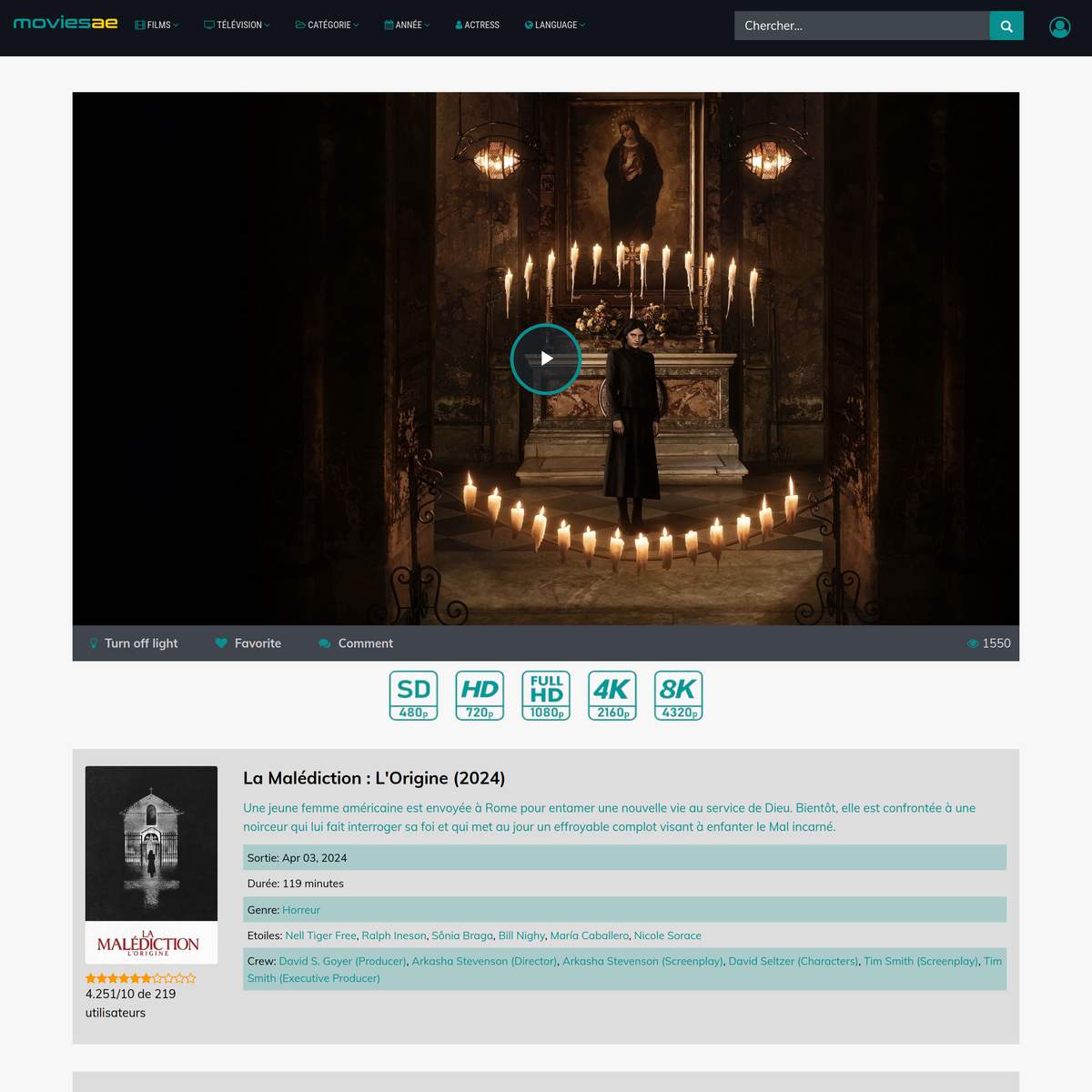
Task: Expand the Language dropdown
Action: 555,25
